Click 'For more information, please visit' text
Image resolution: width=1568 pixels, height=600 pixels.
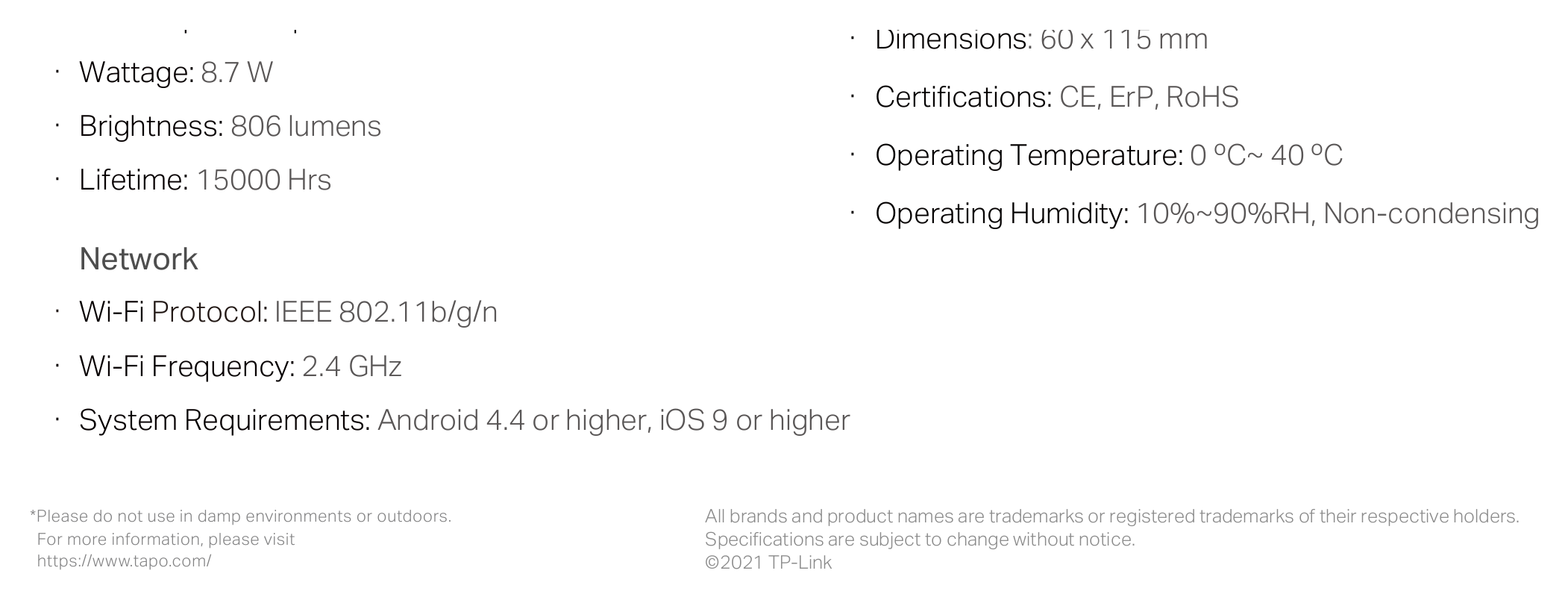pos(166,540)
